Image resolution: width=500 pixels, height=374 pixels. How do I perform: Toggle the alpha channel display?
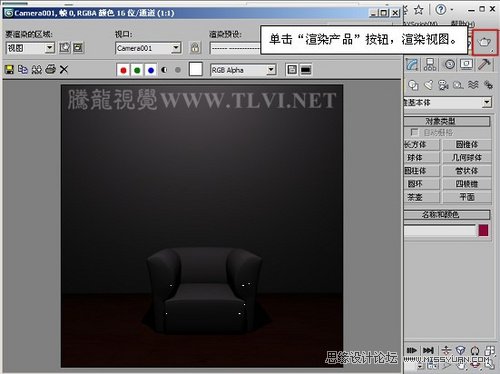point(164,70)
